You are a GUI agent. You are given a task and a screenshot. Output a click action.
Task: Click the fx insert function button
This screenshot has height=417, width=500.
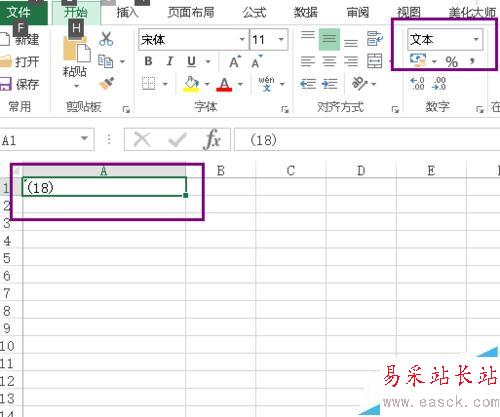coord(212,140)
